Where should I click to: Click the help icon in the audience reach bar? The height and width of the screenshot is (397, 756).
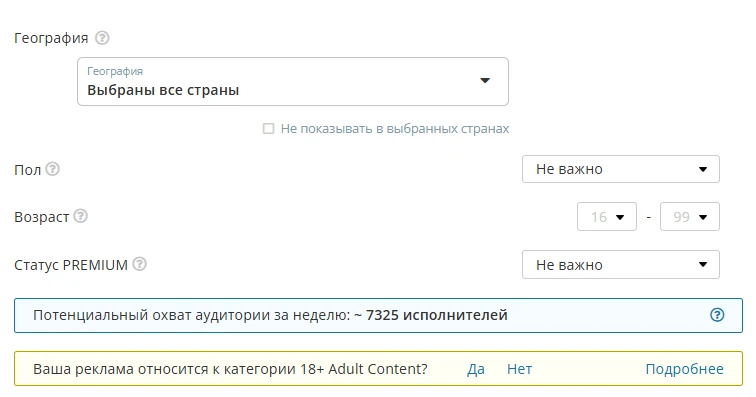[x=717, y=315]
